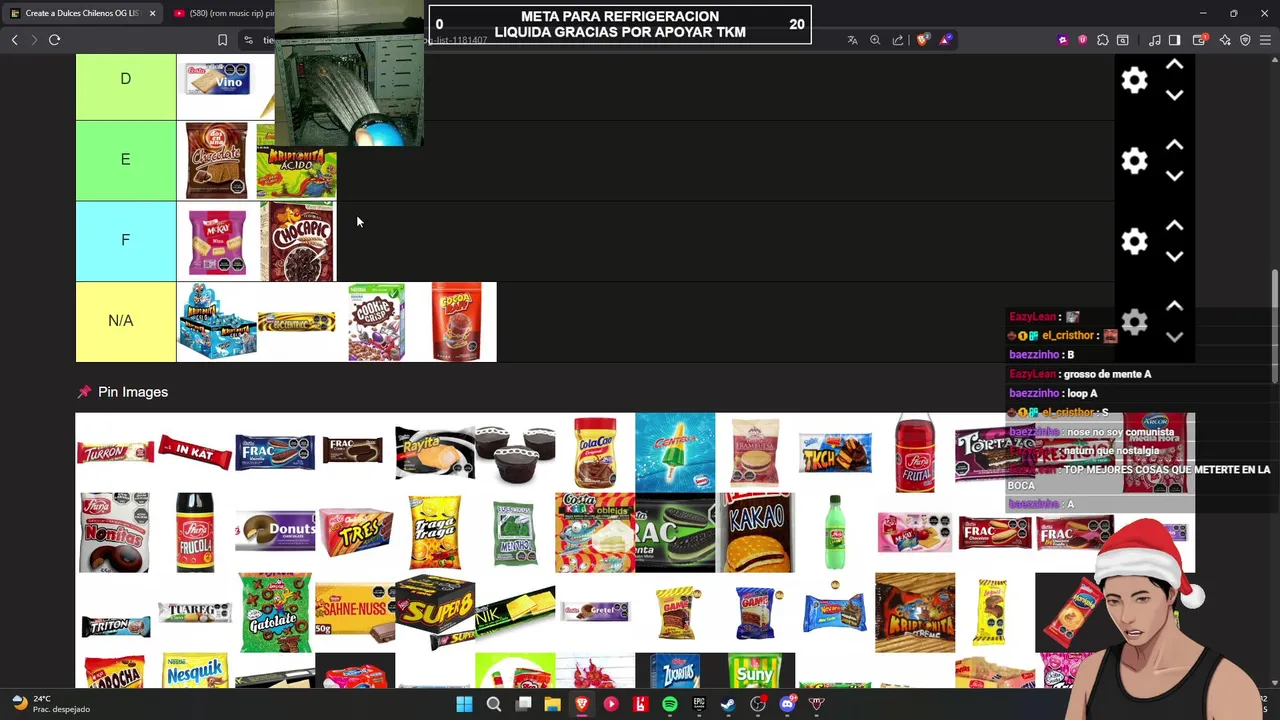Click the page vertical scrollbar

pos(1274,325)
